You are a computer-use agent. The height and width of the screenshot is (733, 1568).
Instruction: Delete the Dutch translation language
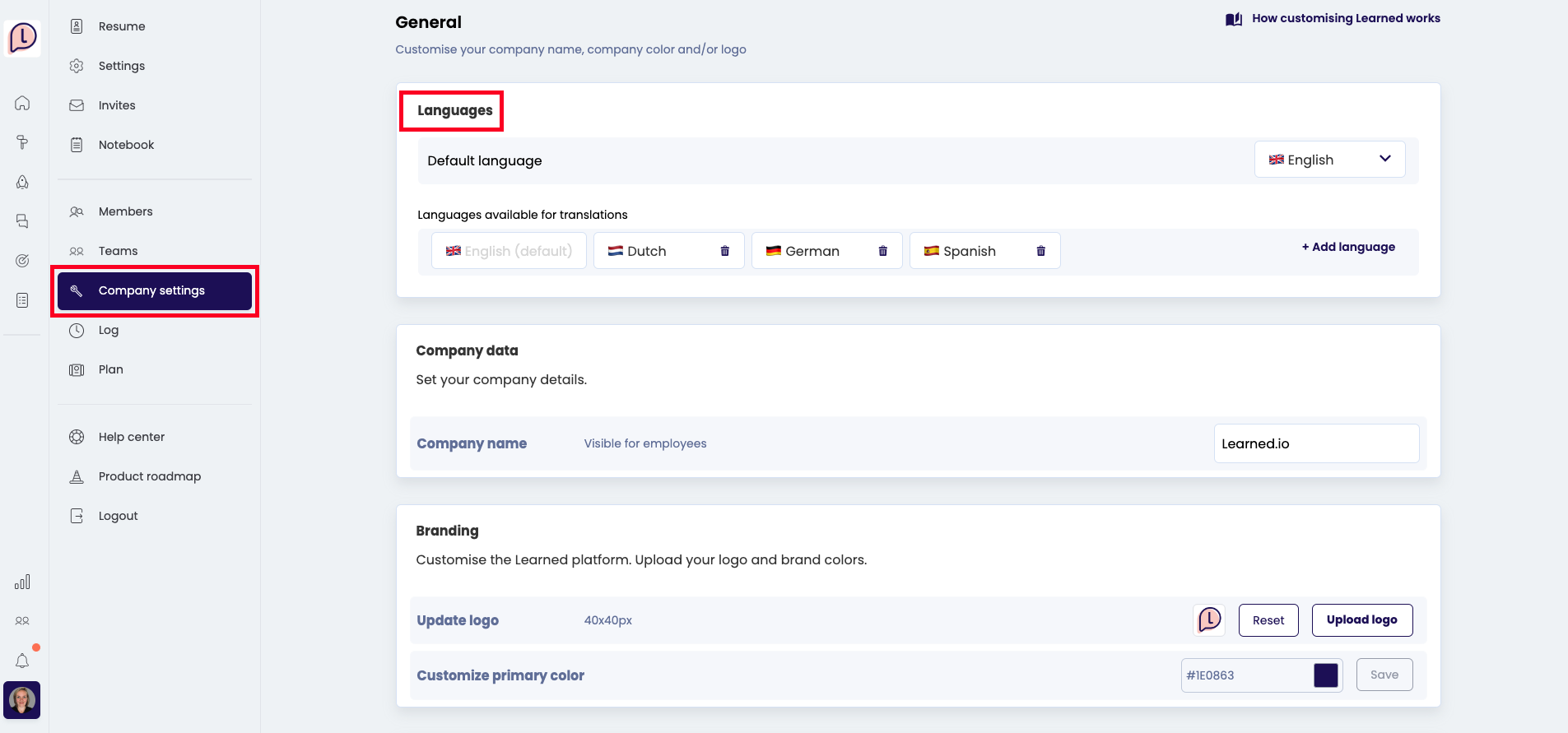pyautogui.click(x=724, y=251)
